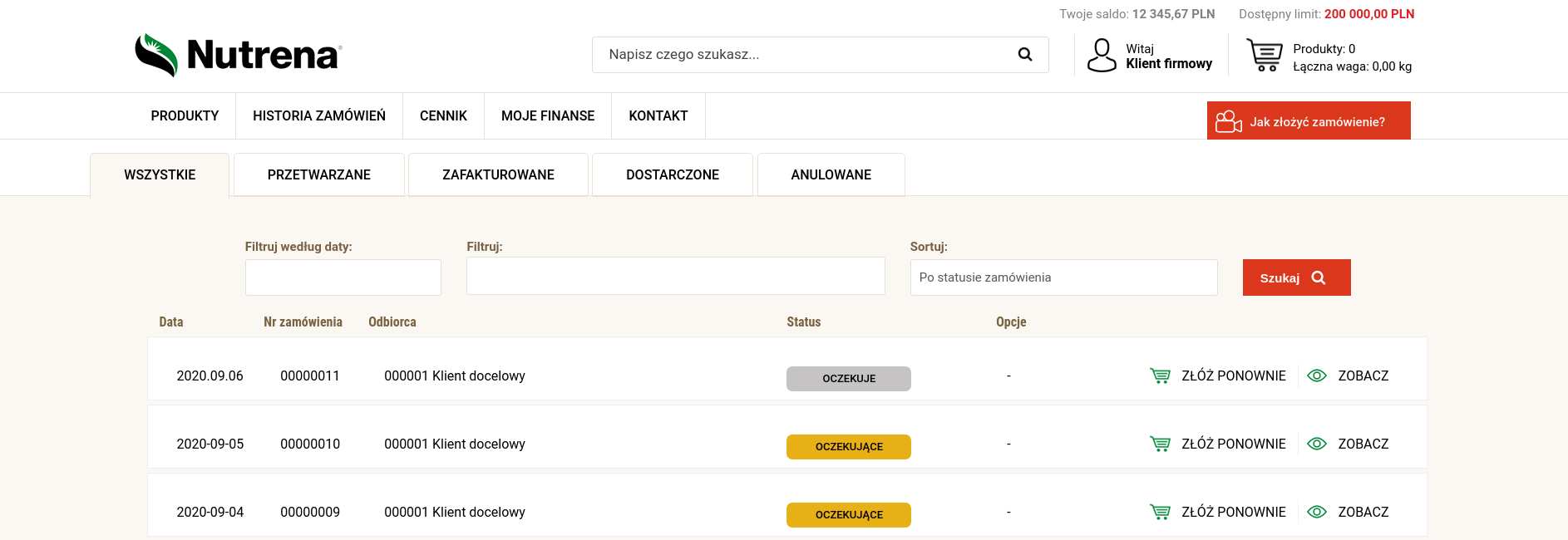Open Moje Finanse menu item

[548, 116]
